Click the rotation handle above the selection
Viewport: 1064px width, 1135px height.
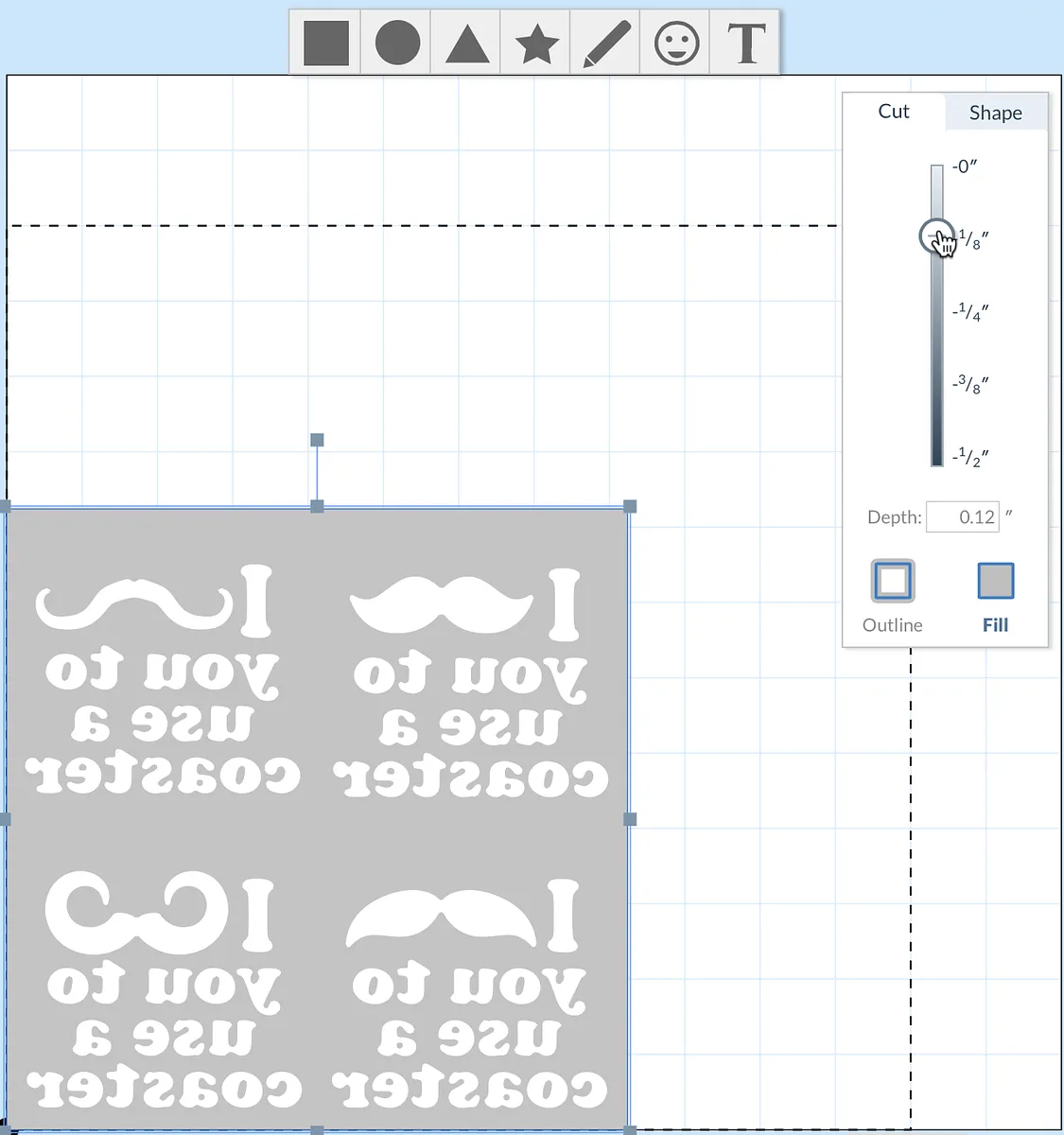(x=317, y=440)
